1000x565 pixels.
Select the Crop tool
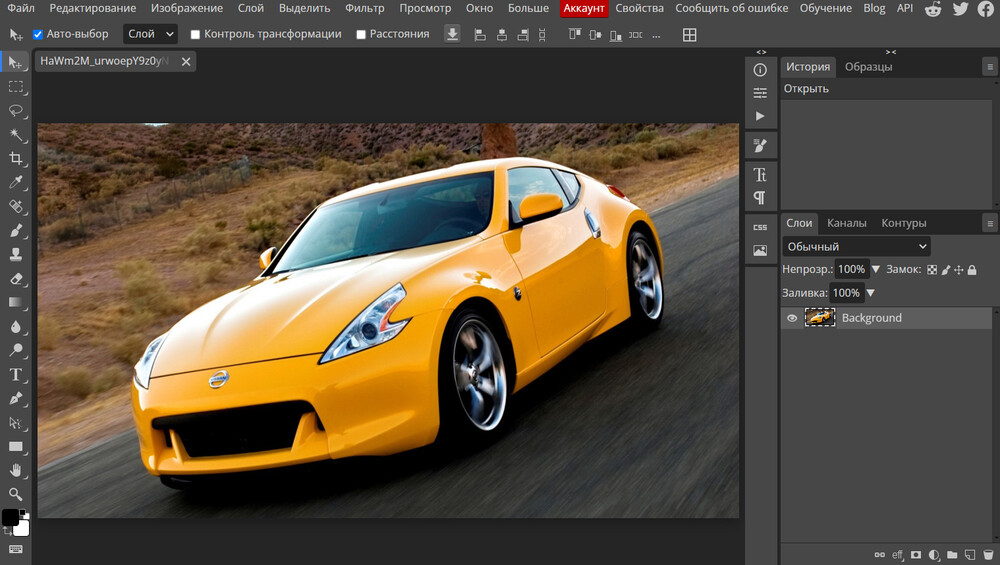click(x=16, y=159)
